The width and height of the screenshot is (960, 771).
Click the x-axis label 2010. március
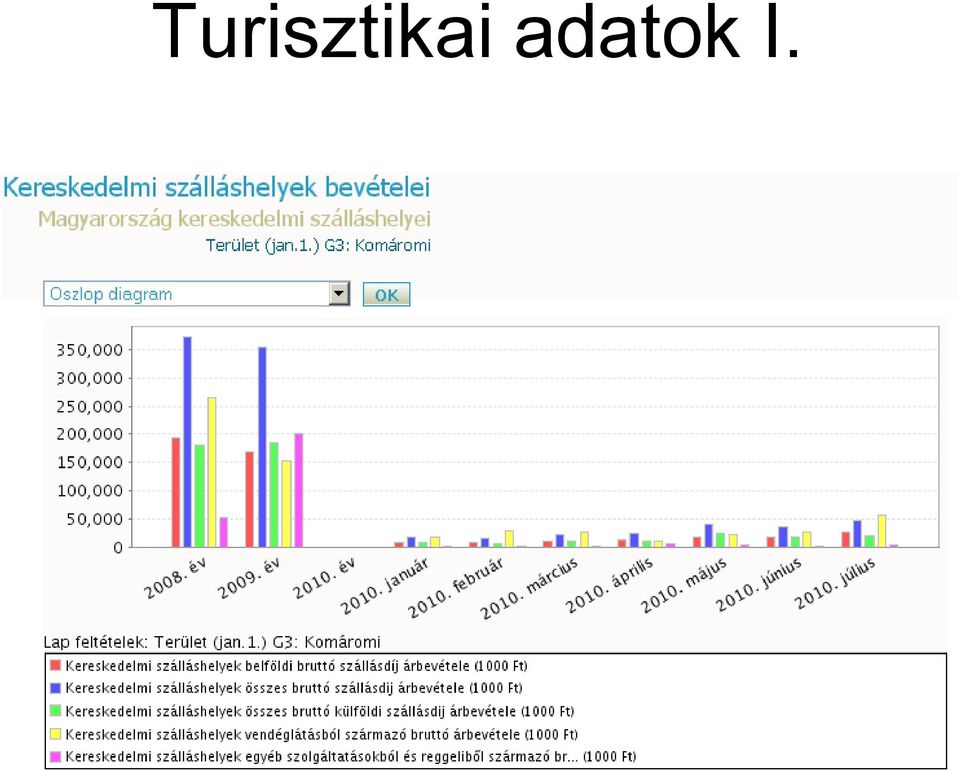529,589
